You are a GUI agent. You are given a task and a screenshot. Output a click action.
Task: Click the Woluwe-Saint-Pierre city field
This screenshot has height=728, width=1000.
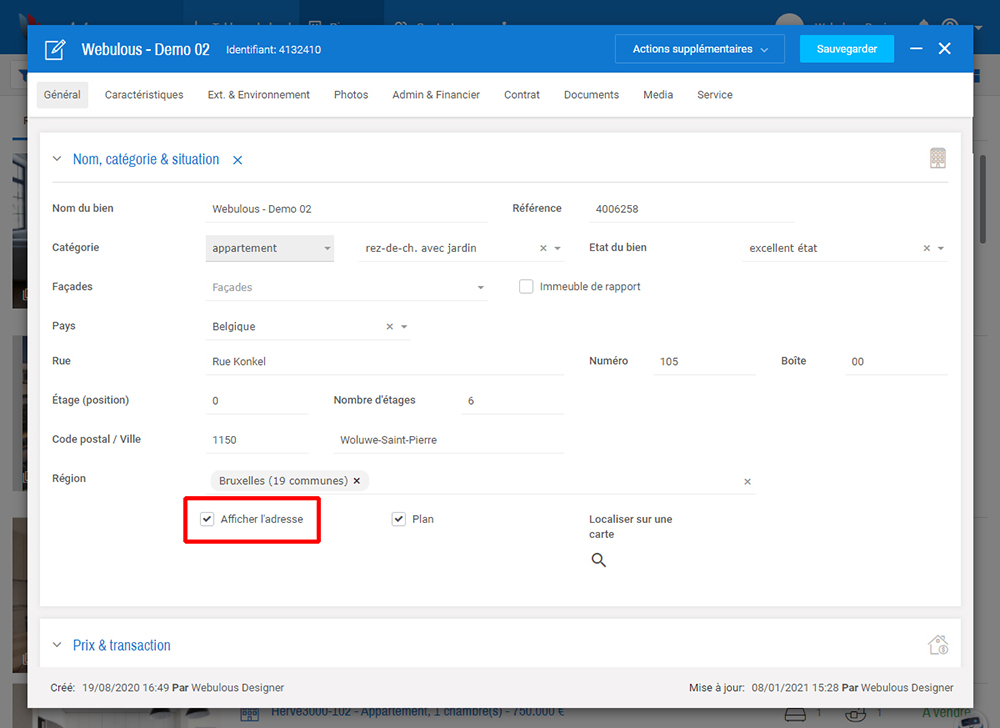449,440
